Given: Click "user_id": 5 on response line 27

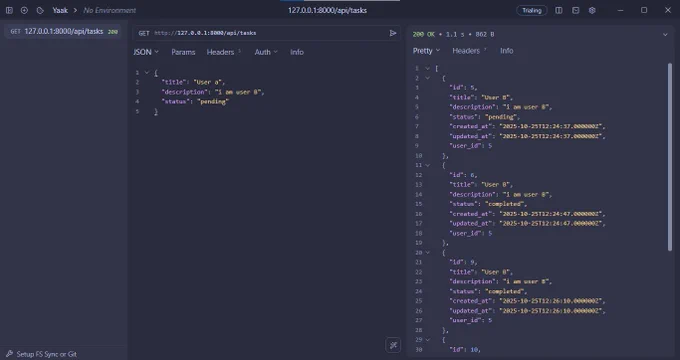Looking at the screenshot, I should point(471,320).
